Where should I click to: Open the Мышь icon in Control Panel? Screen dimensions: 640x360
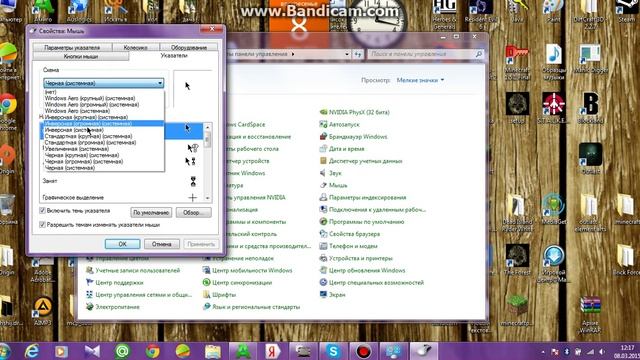tap(323, 185)
